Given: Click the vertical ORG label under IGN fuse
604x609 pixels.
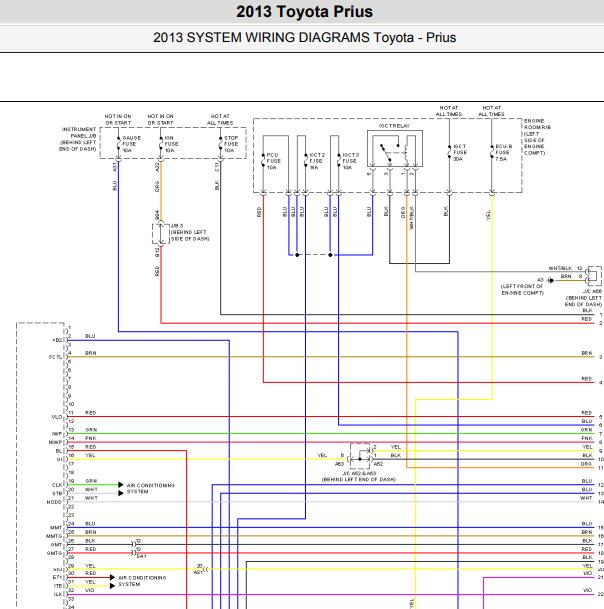Looking at the screenshot, I should tap(157, 186).
